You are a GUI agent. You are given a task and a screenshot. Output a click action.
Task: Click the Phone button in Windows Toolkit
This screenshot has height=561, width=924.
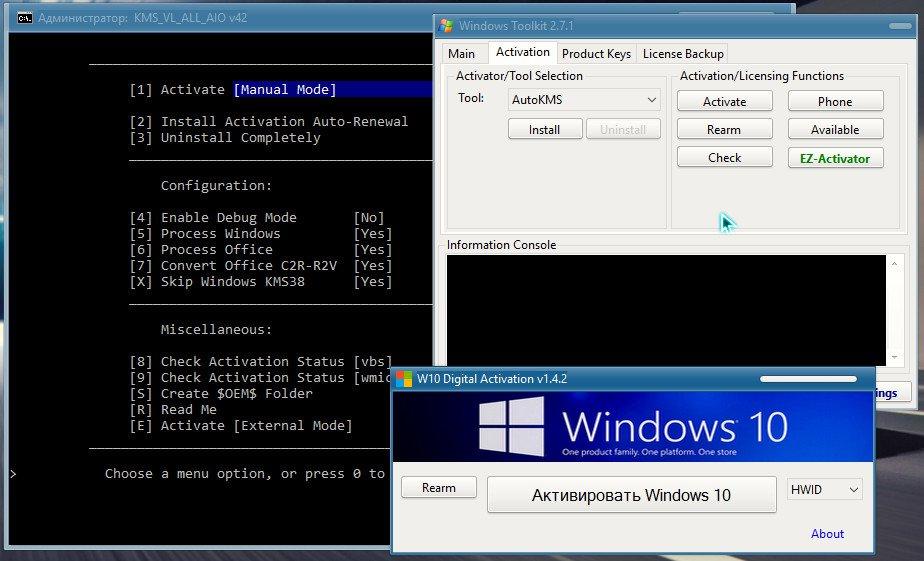coord(835,101)
